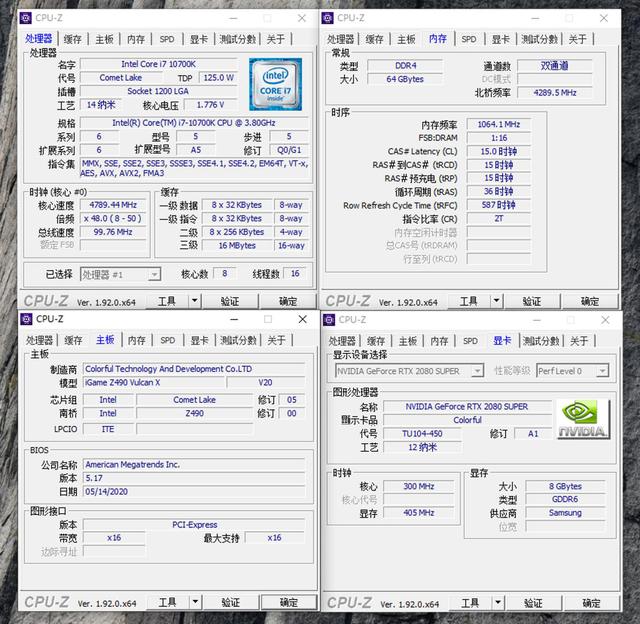Image resolution: width=640 pixels, height=624 pixels.
Task: Open 显卡 tab in the memory window
Action: [x=501, y=39]
